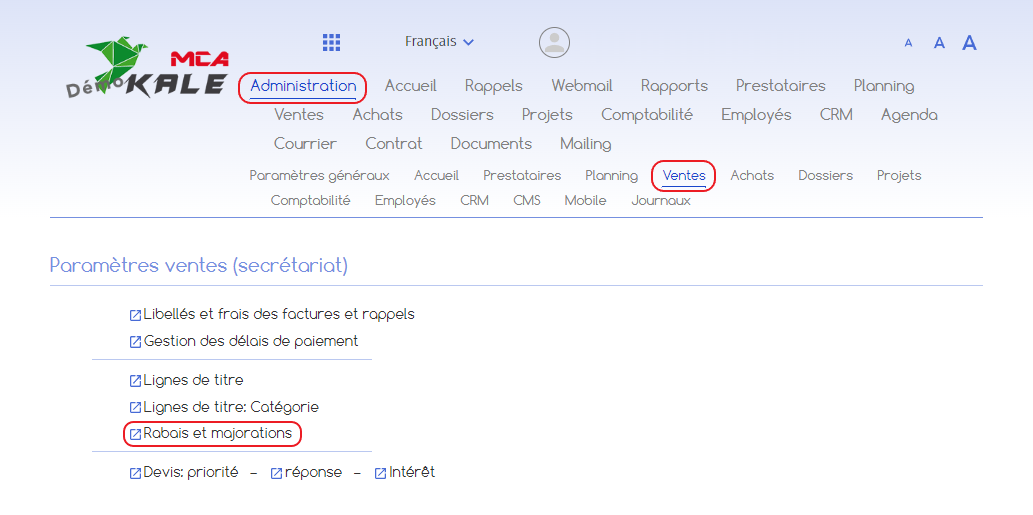Screen dimensions: 1033x515
Task: Click external-link icon beside Rabais et majorations
Action: click(135, 434)
